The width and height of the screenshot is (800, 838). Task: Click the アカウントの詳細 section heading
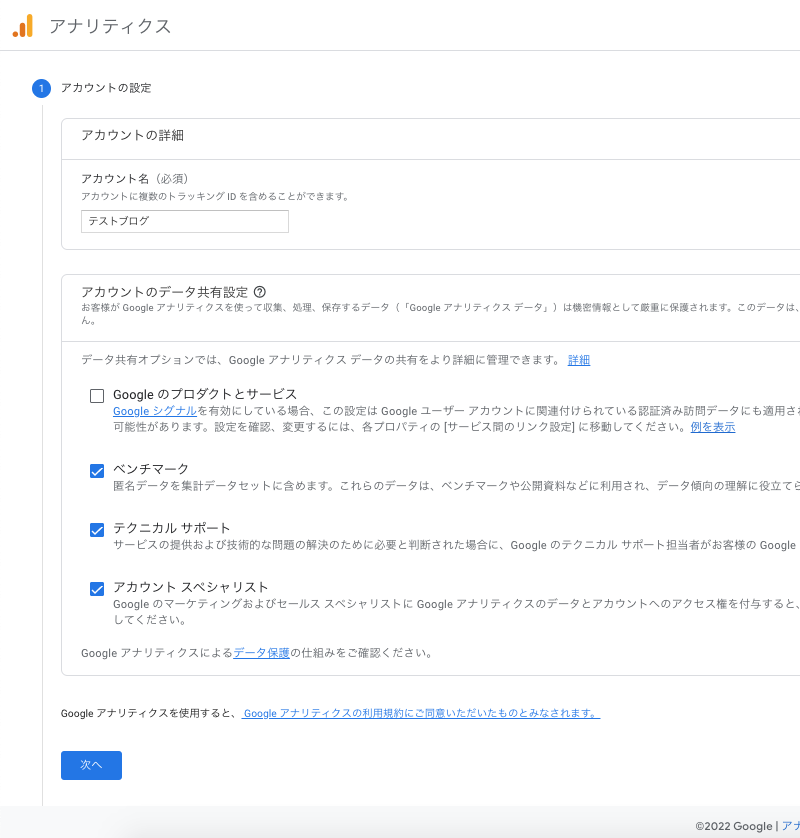133,135
